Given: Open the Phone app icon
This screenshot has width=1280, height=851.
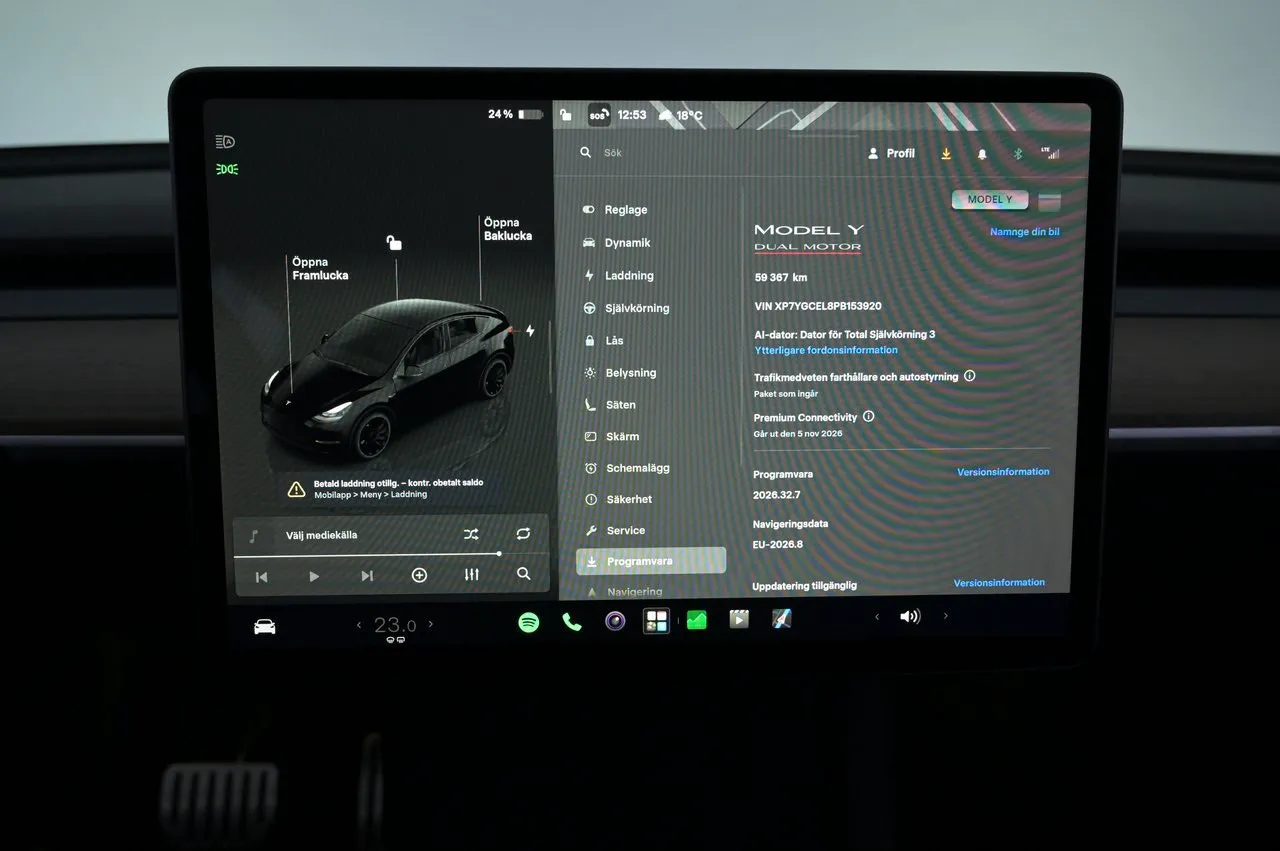Looking at the screenshot, I should tap(572, 622).
